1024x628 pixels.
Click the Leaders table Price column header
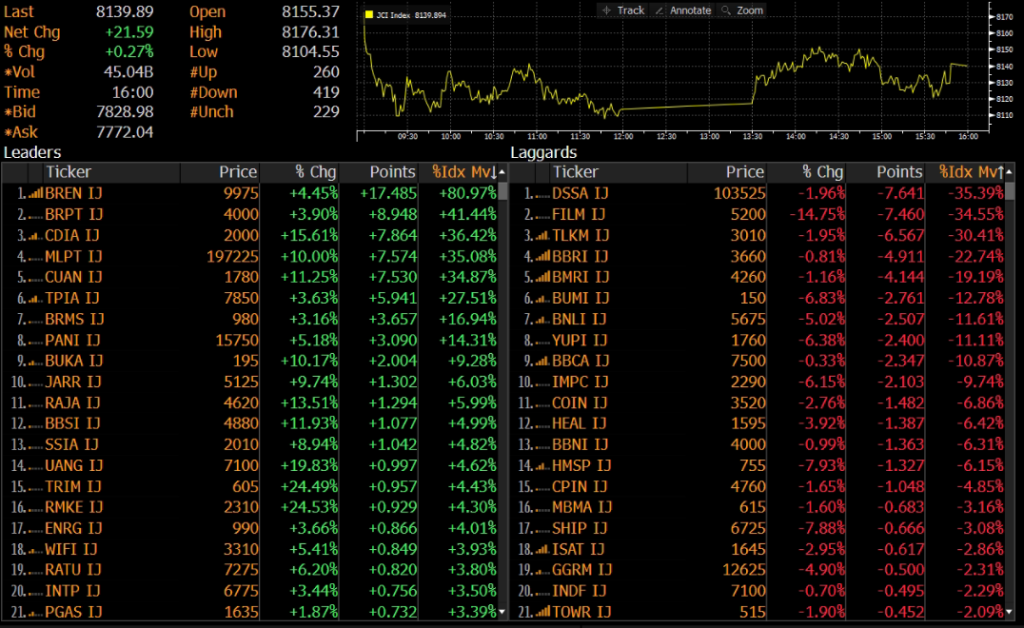coord(237,172)
